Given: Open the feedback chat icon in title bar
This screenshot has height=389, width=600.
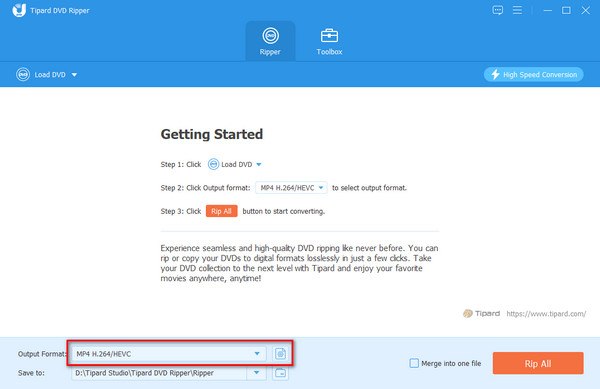Looking at the screenshot, I should pyautogui.click(x=497, y=10).
